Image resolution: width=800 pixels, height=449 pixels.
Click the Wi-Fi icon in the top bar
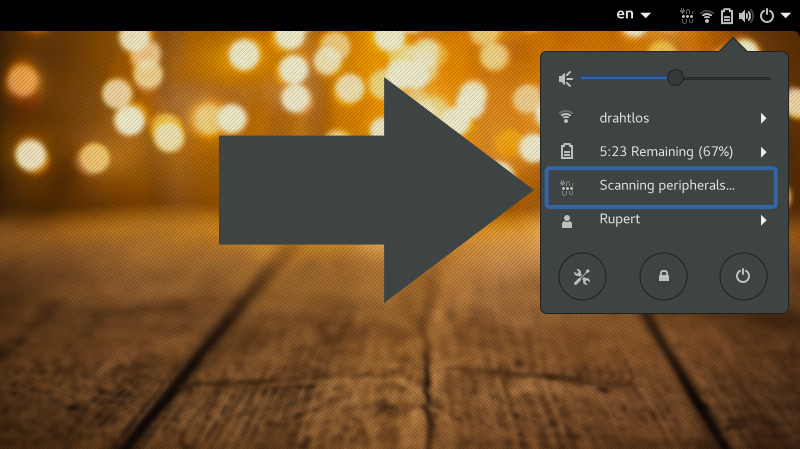click(707, 16)
